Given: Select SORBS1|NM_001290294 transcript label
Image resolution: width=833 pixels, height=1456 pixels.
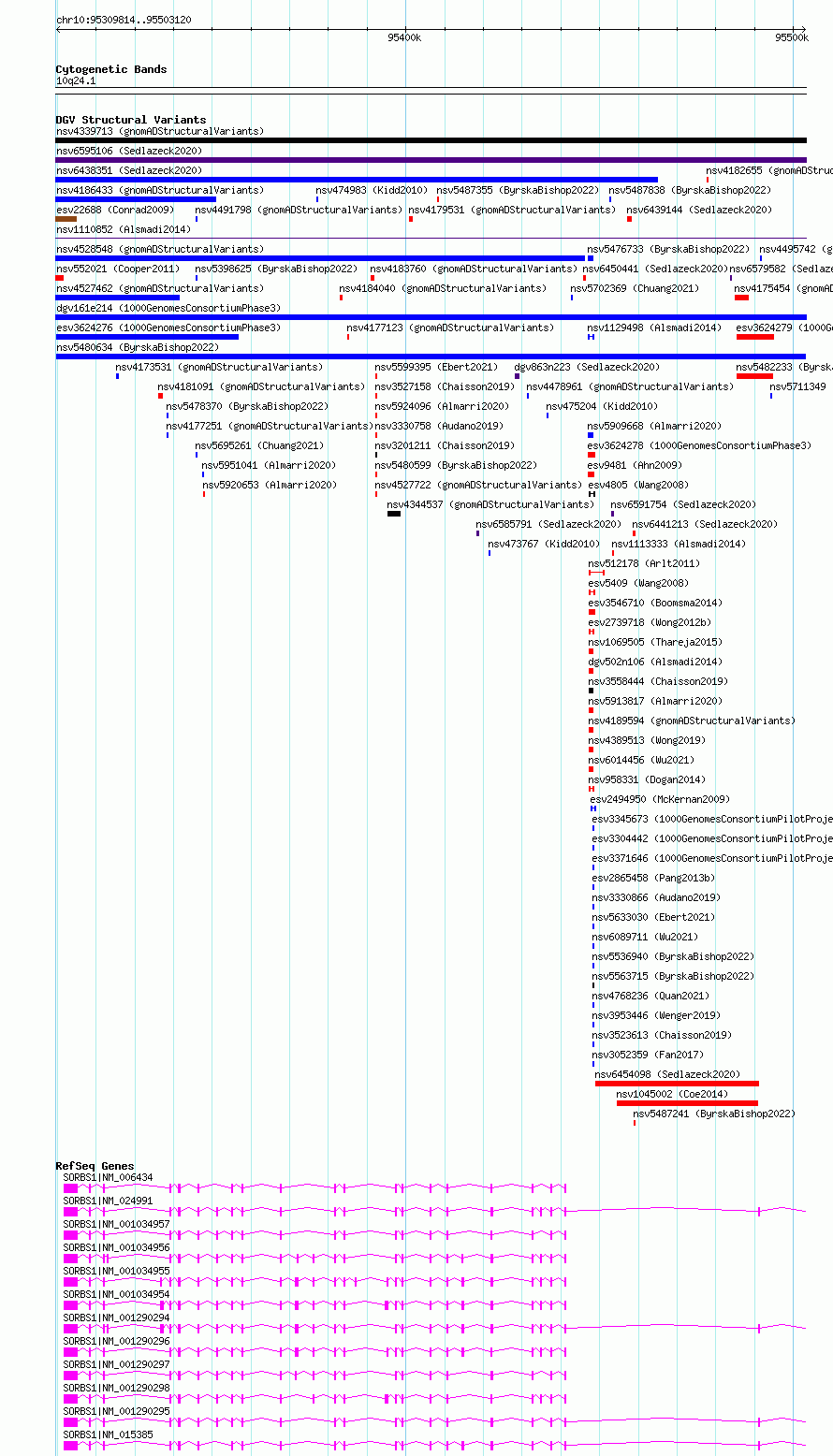Looking at the screenshot, I should click(117, 1318).
